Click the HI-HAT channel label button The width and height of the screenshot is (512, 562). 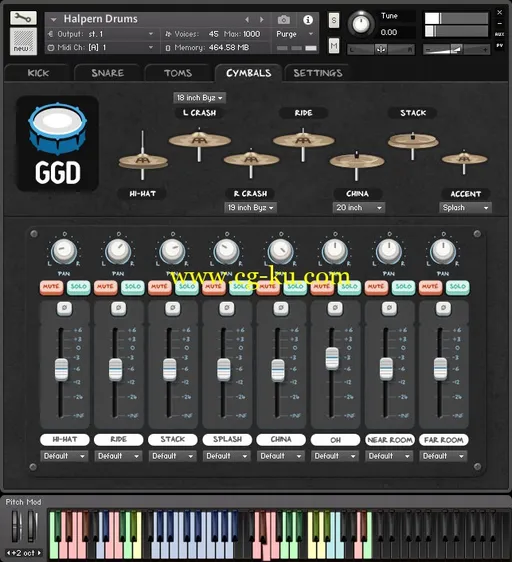coord(65,439)
